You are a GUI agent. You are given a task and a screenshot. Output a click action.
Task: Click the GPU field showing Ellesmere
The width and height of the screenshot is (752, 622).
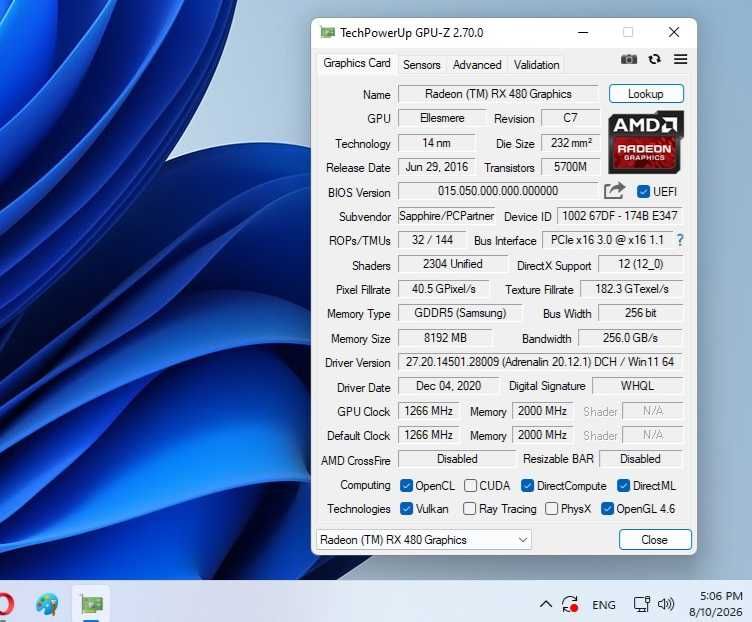442,118
